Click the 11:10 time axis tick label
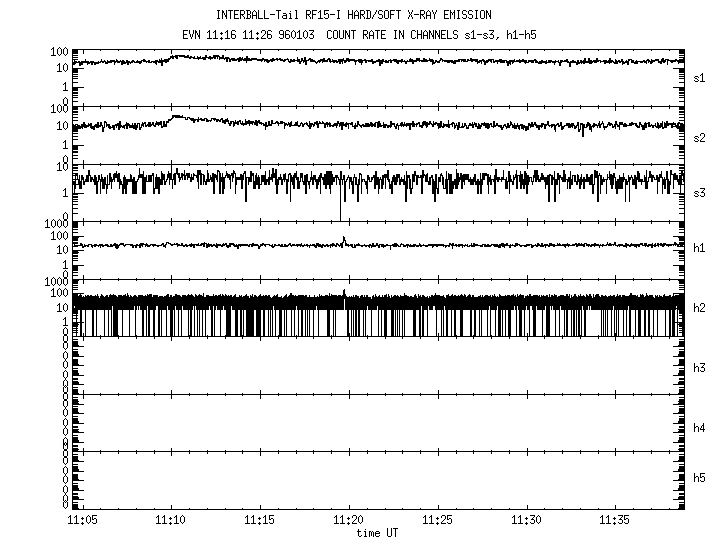 click(171, 521)
